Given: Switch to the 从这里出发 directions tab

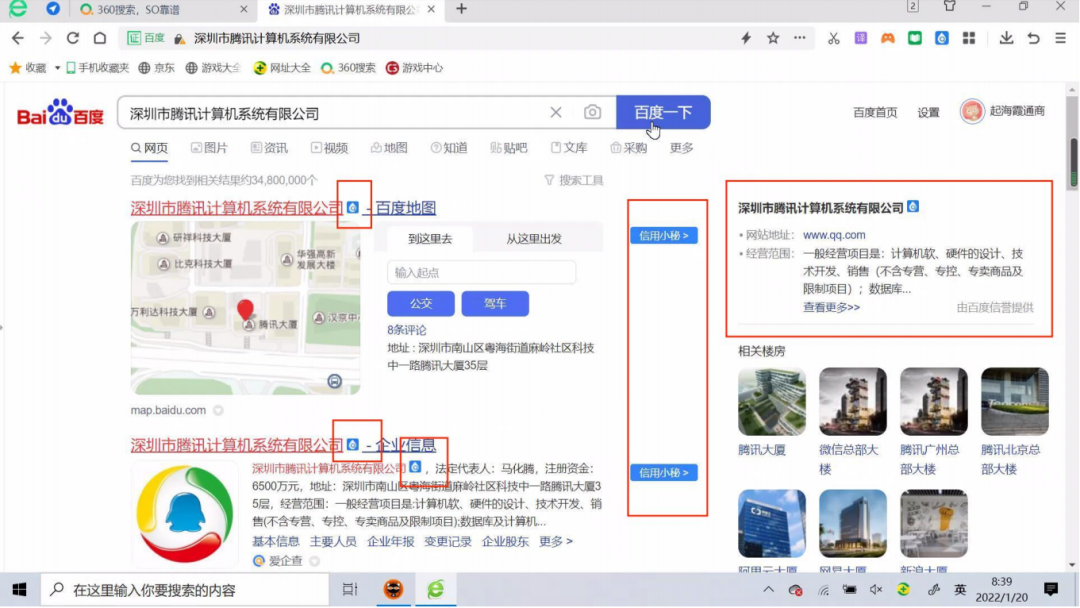Looking at the screenshot, I should tap(533, 239).
